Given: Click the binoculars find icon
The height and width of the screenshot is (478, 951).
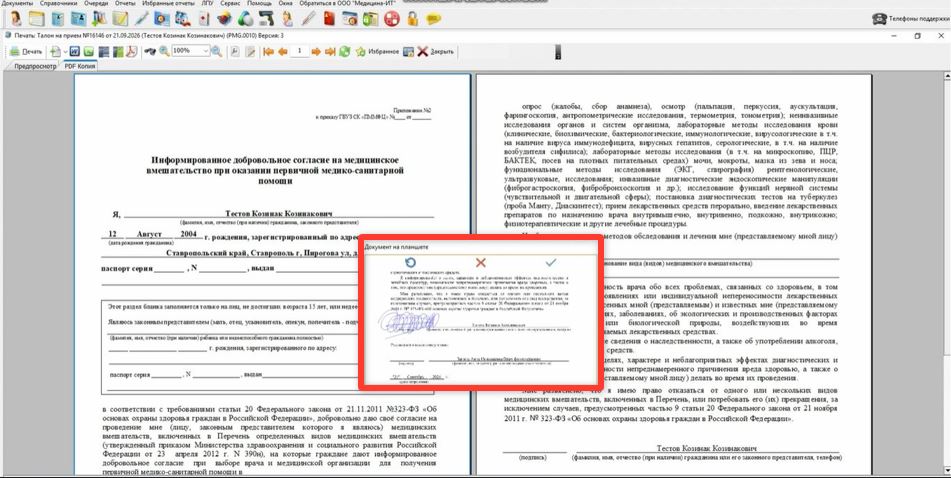Looking at the screenshot, I should point(149,52).
